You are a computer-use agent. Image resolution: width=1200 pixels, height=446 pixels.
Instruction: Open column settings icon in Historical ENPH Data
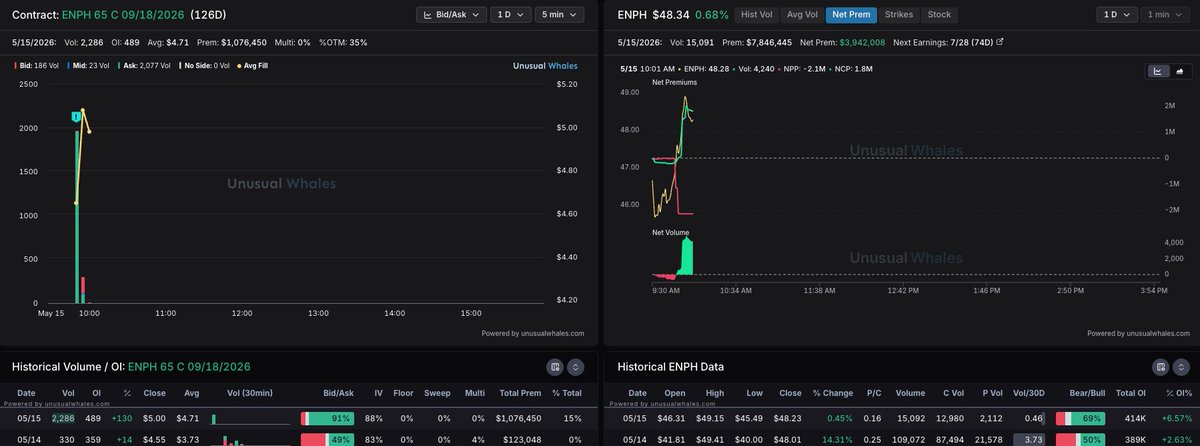(1159, 367)
